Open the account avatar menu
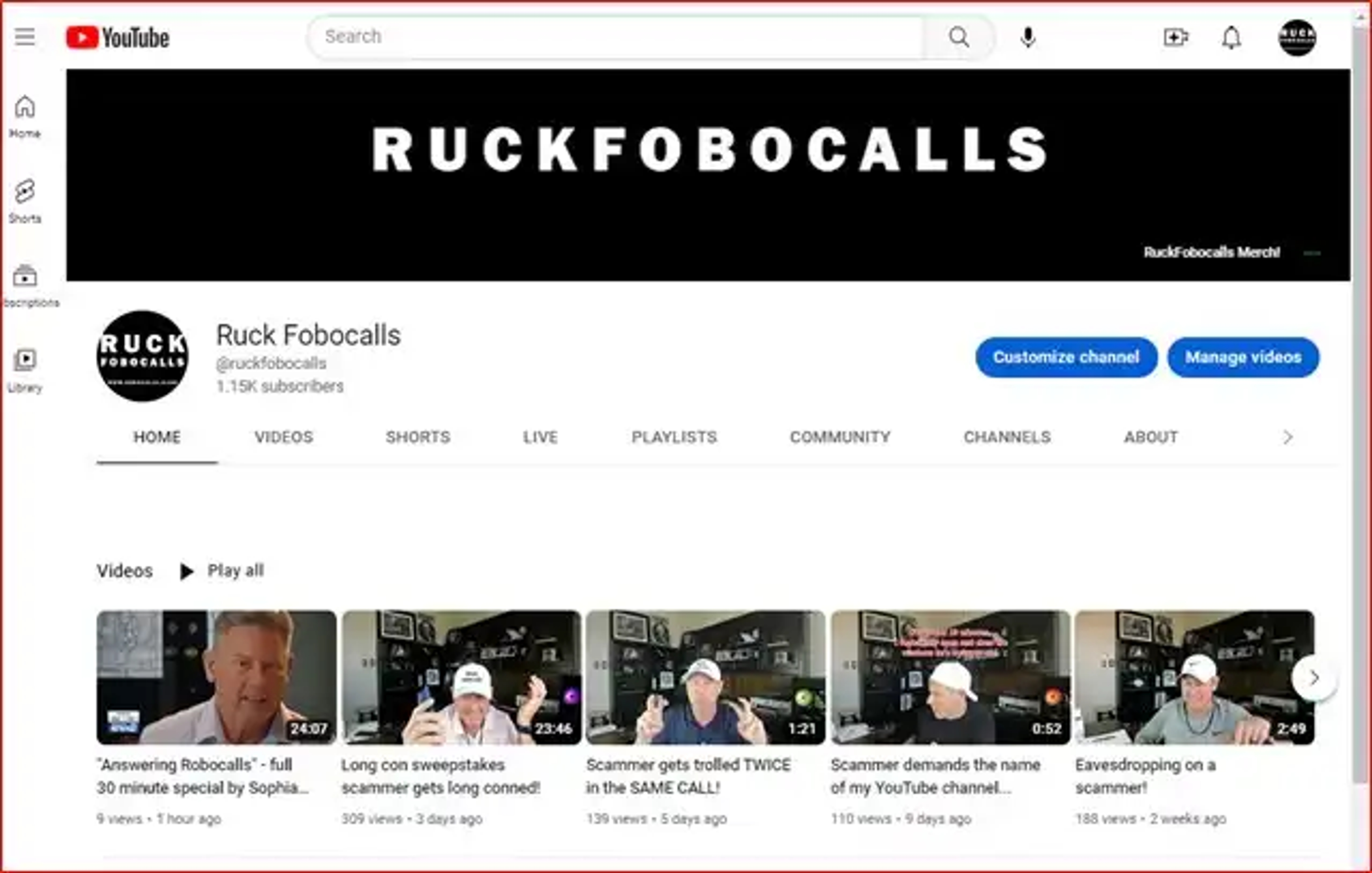 point(1297,38)
